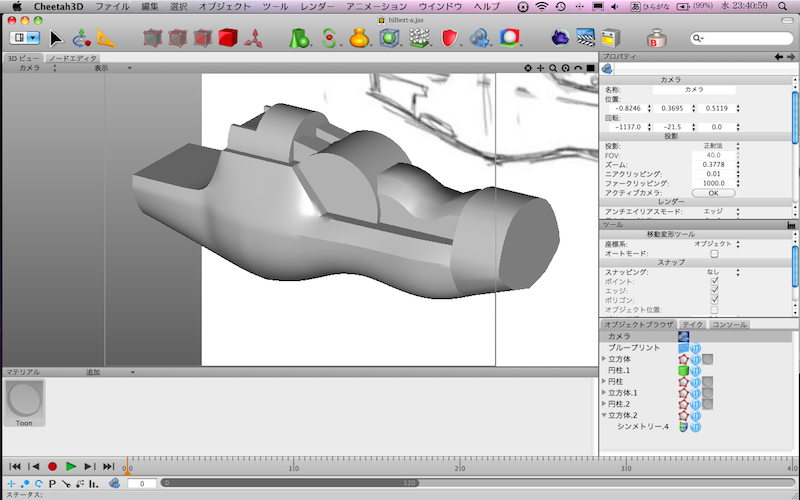Open the レンダー menu

317,6
